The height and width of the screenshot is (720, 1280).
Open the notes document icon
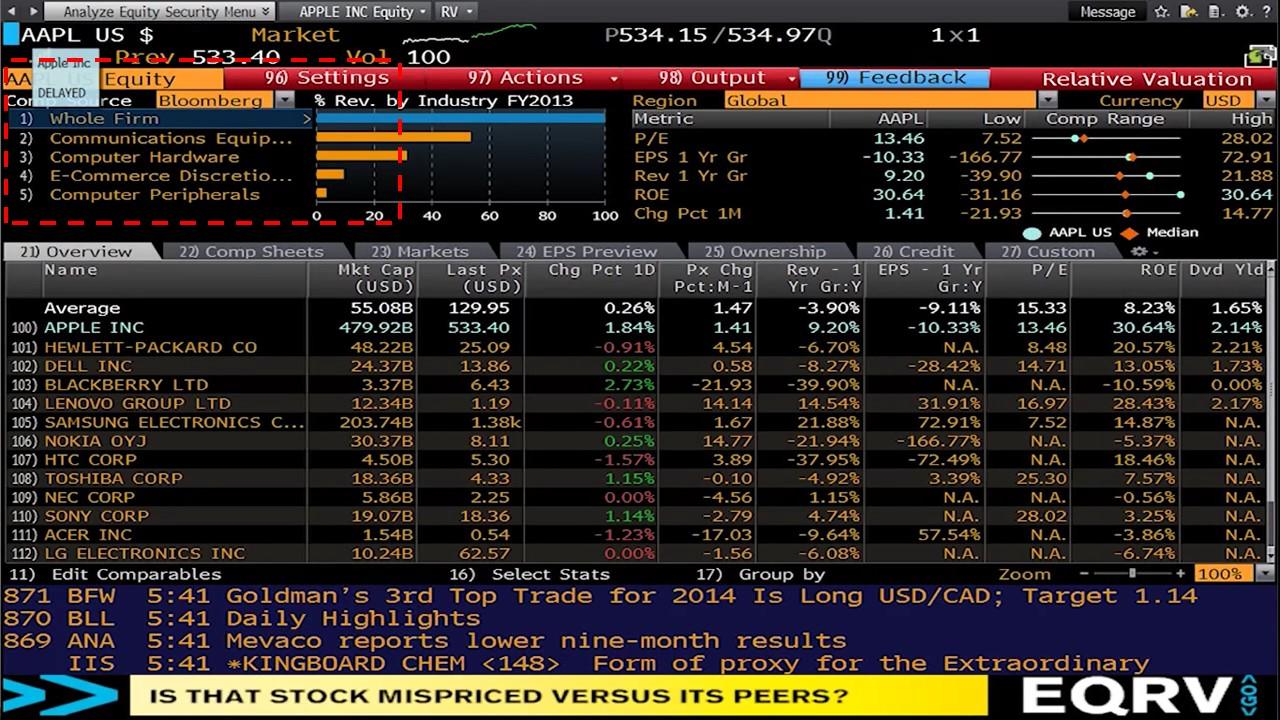point(1215,11)
